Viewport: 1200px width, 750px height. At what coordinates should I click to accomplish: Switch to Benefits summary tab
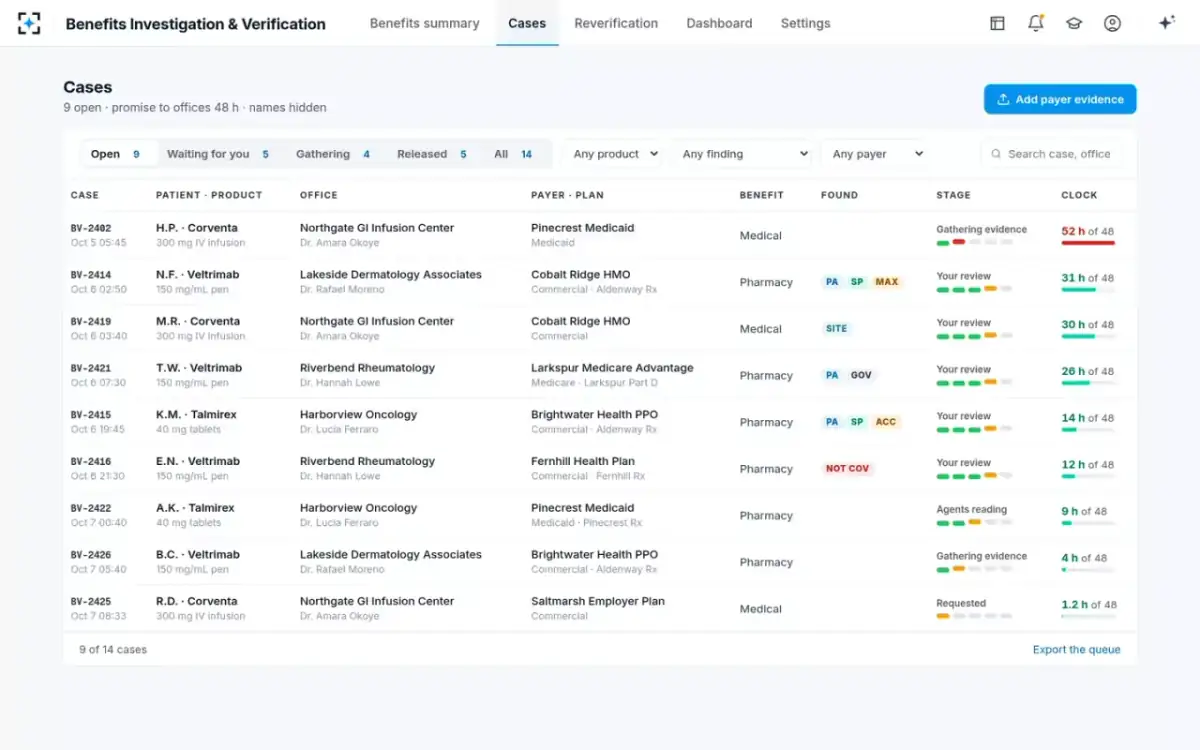tap(424, 23)
